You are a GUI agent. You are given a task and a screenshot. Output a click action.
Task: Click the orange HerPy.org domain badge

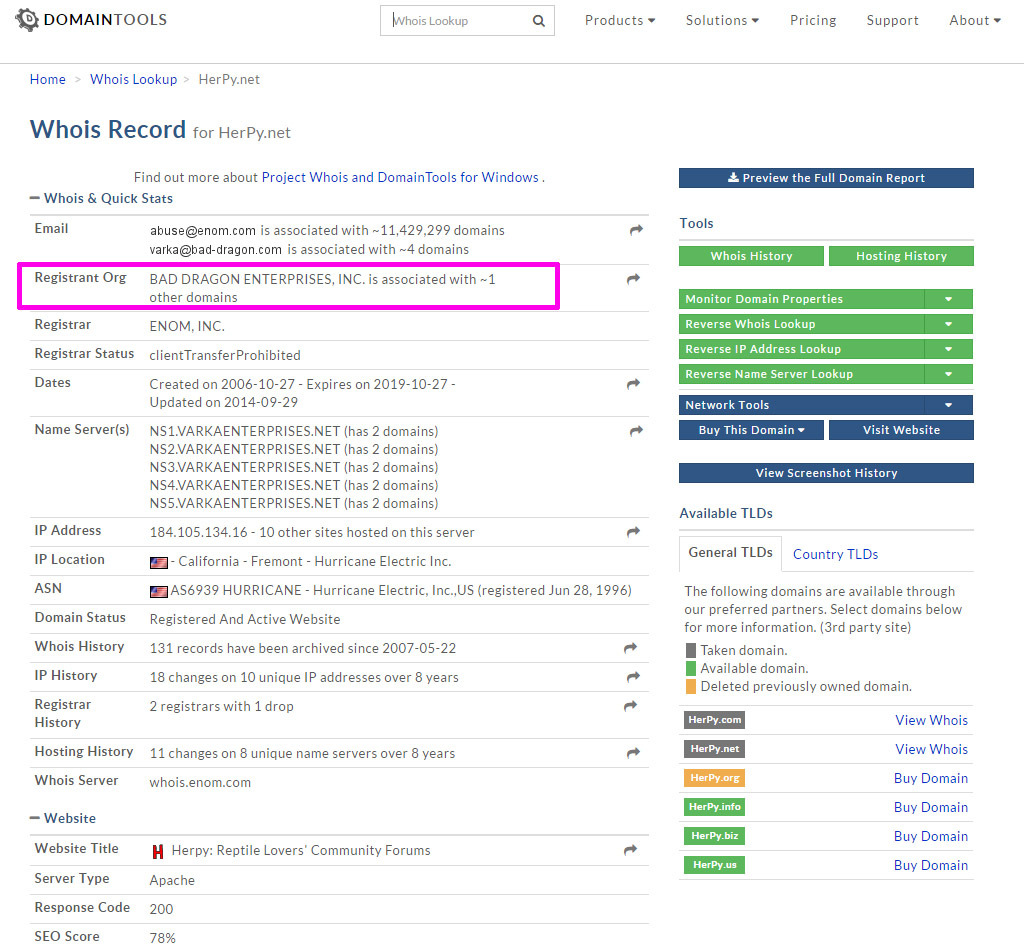click(x=714, y=778)
